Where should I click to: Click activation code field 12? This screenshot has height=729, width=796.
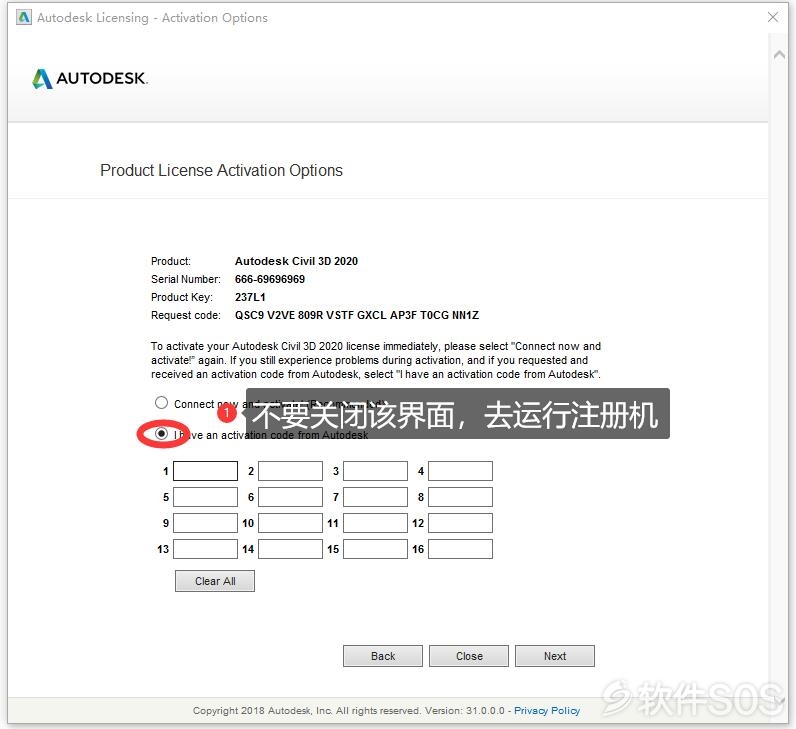coord(460,523)
